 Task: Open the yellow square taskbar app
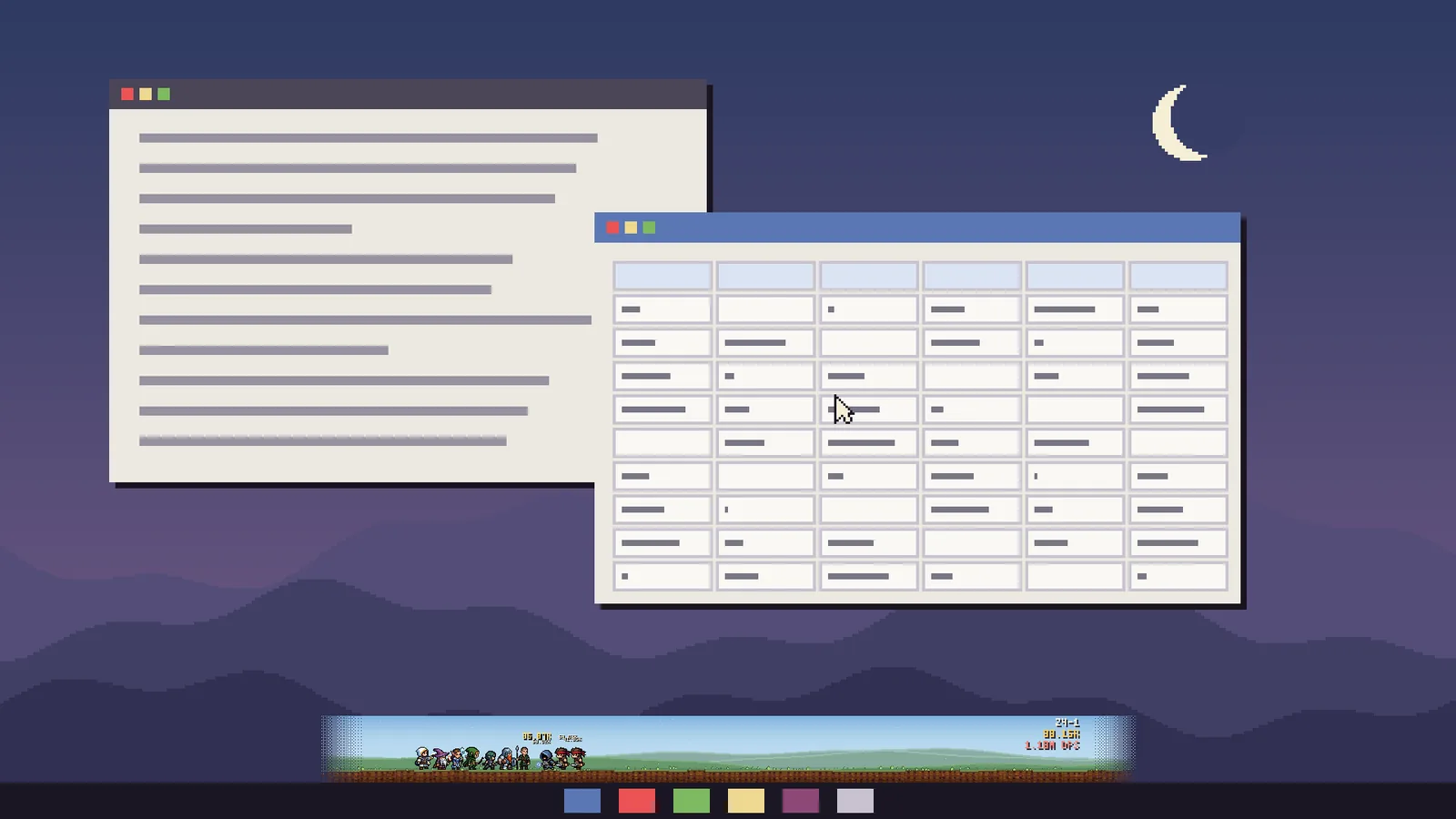pyautogui.click(x=746, y=801)
